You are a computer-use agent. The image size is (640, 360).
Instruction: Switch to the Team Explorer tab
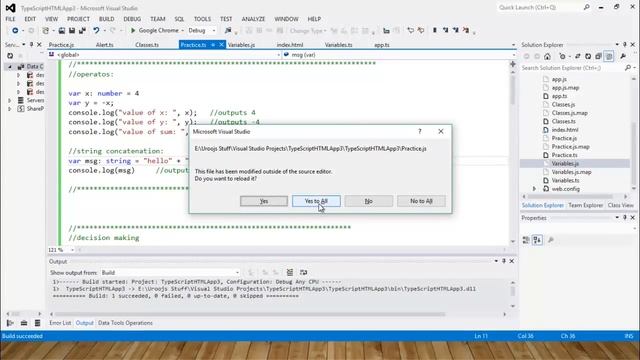pyautogui.click(x=585, y=205)
